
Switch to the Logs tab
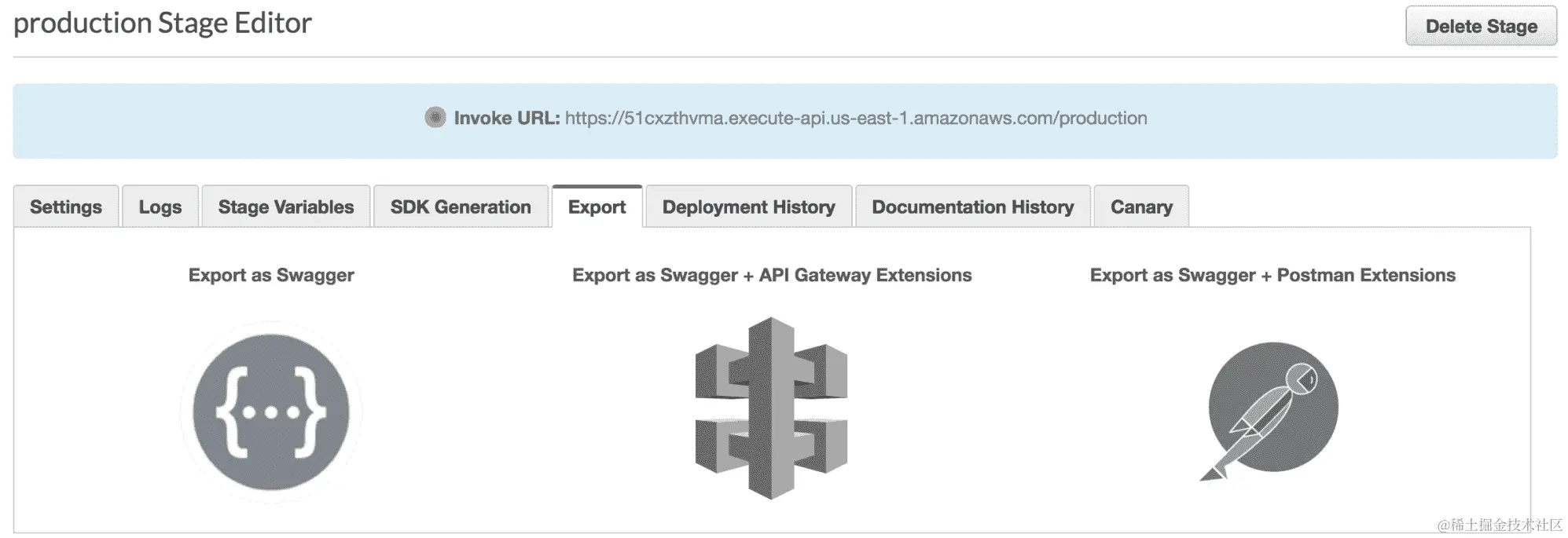160,207
